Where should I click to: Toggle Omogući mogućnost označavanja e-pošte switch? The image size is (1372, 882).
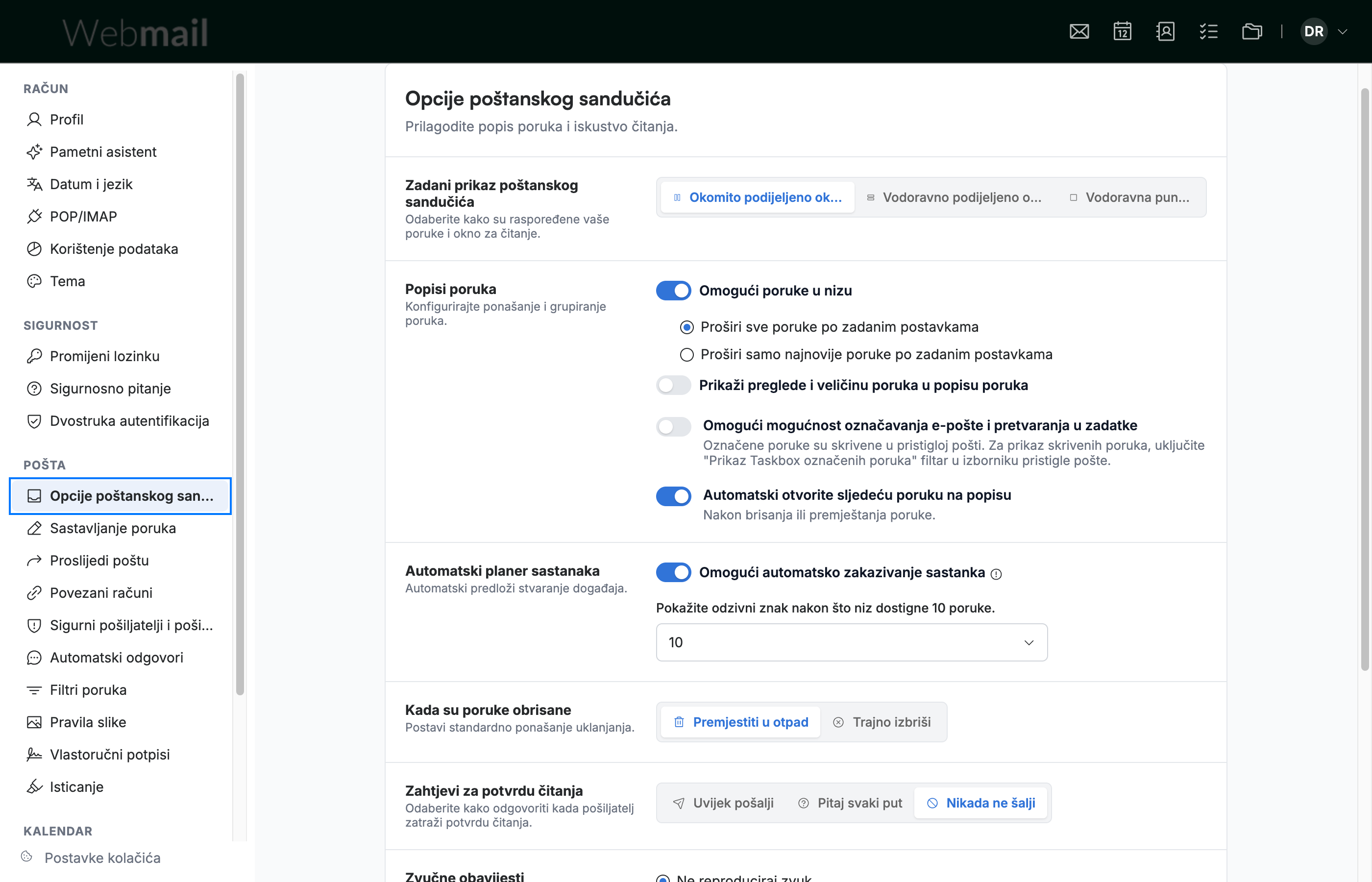tap(673, 426)
